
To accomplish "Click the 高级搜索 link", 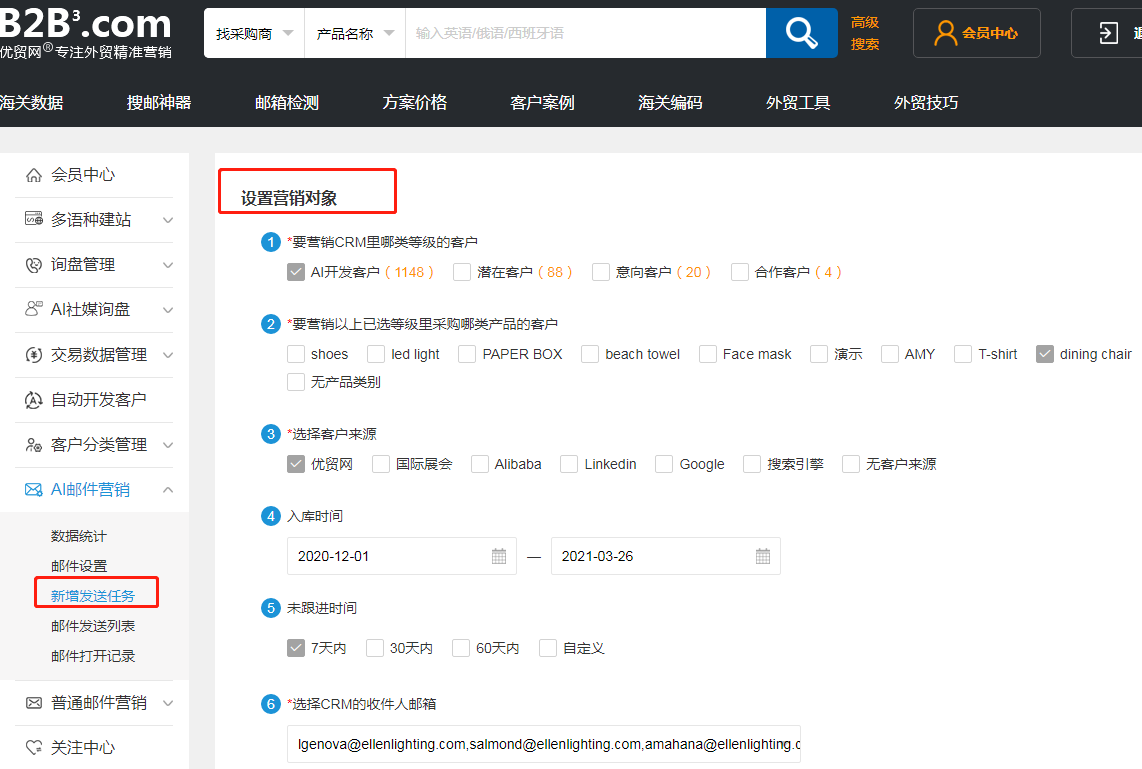I will [x=865, y=33].
